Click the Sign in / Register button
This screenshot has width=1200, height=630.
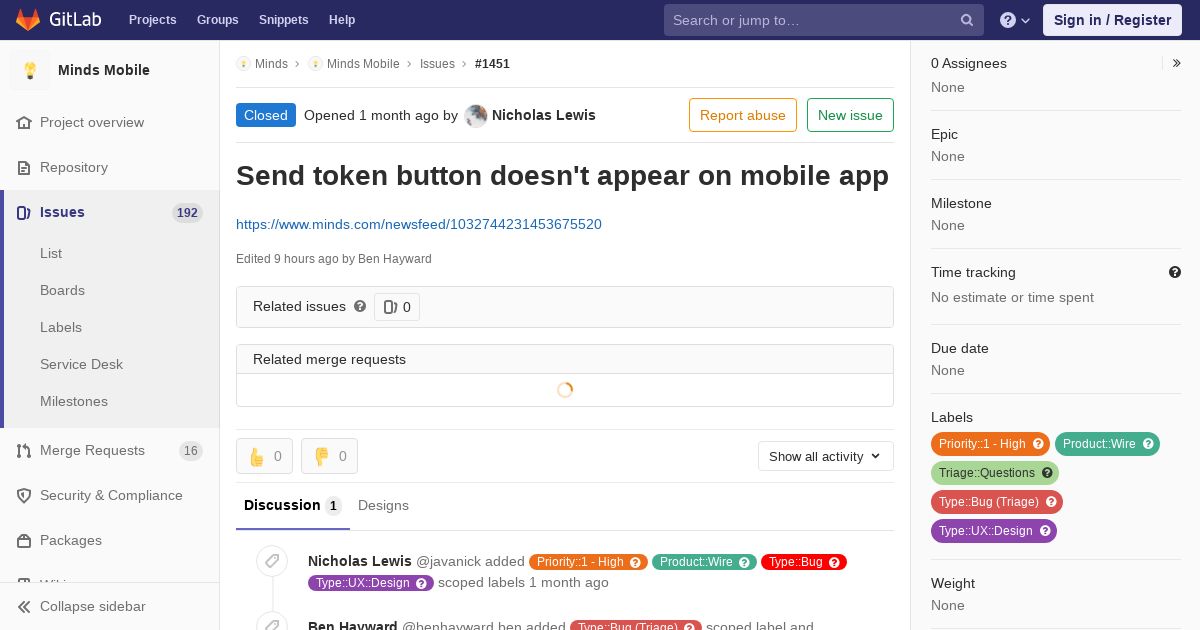[1112, 20]
